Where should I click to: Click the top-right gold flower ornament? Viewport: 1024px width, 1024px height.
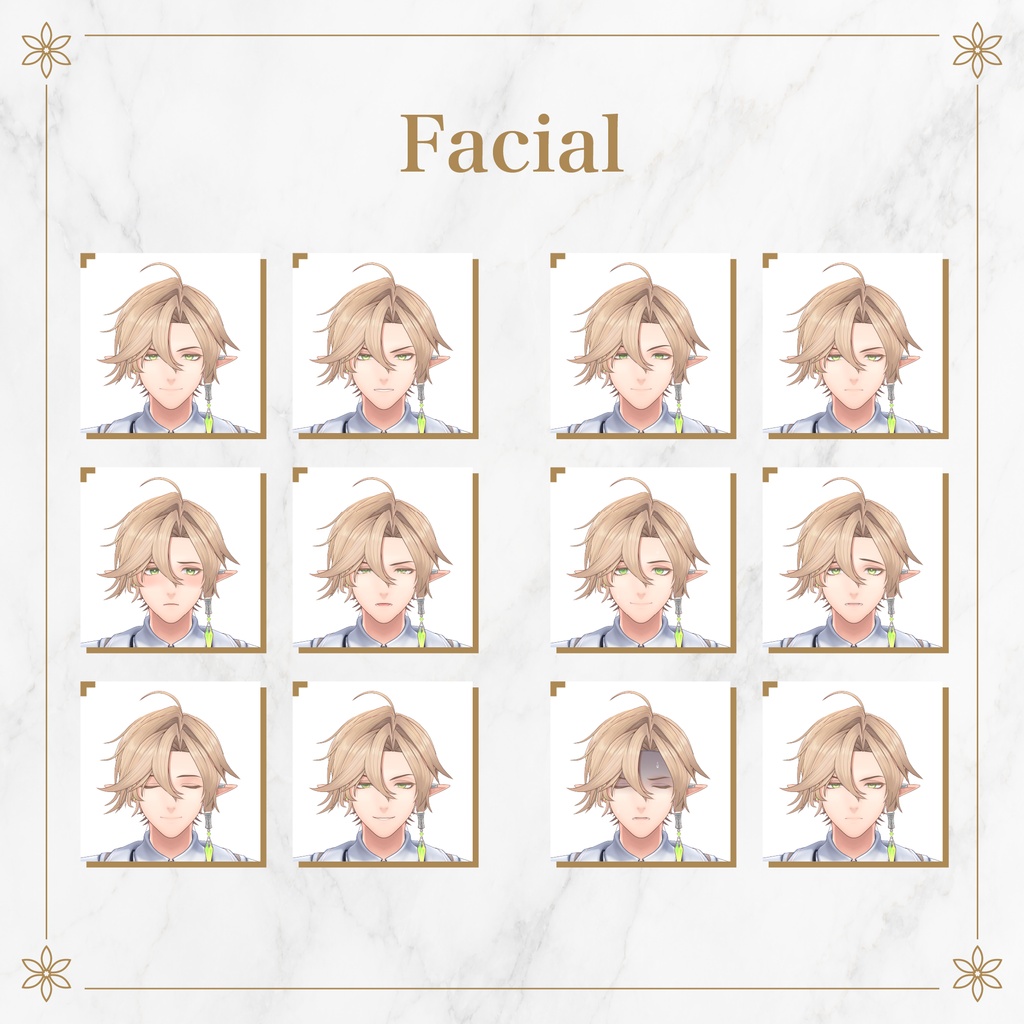[x=977, y=50]
